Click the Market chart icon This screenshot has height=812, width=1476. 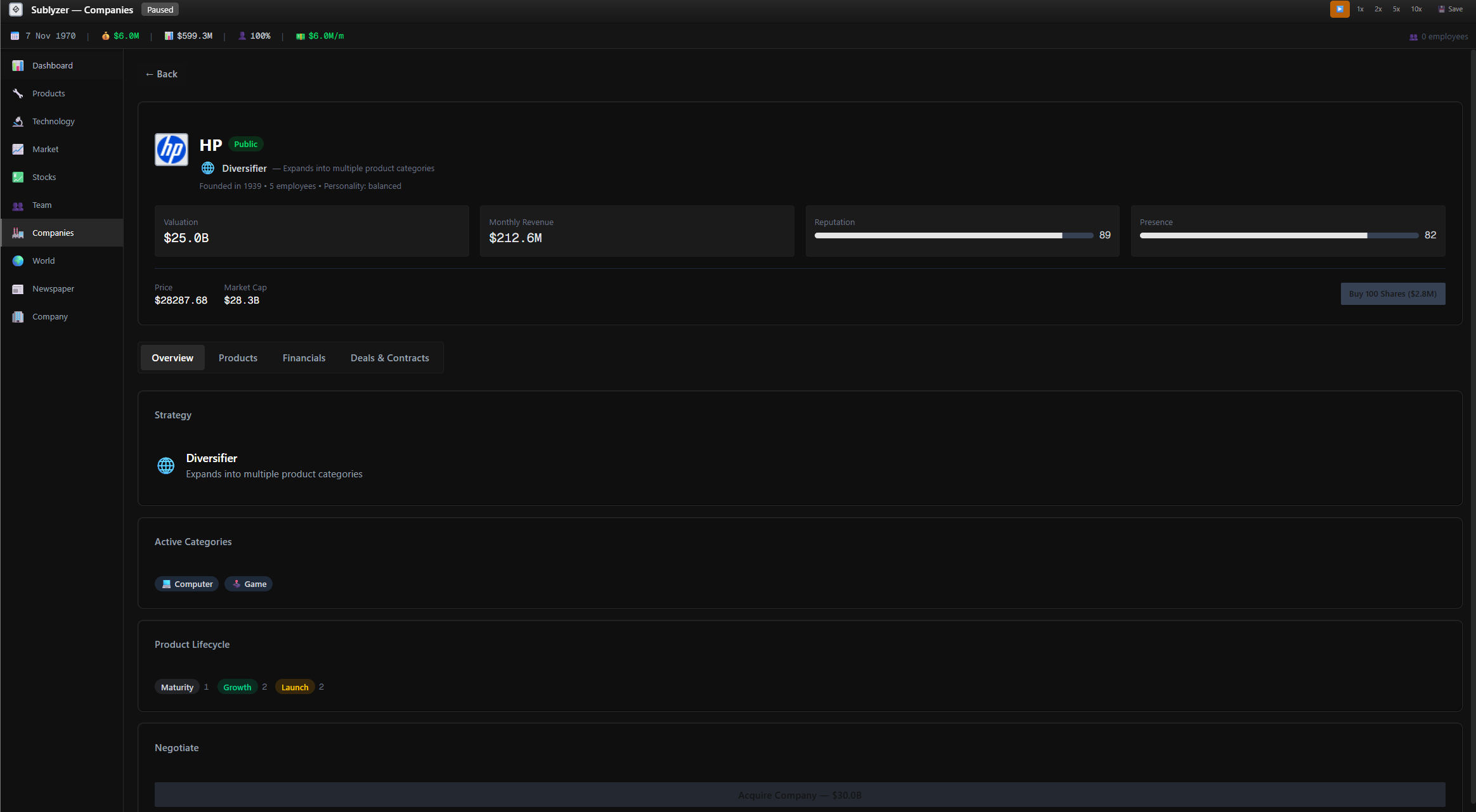(x=18, y=149)
